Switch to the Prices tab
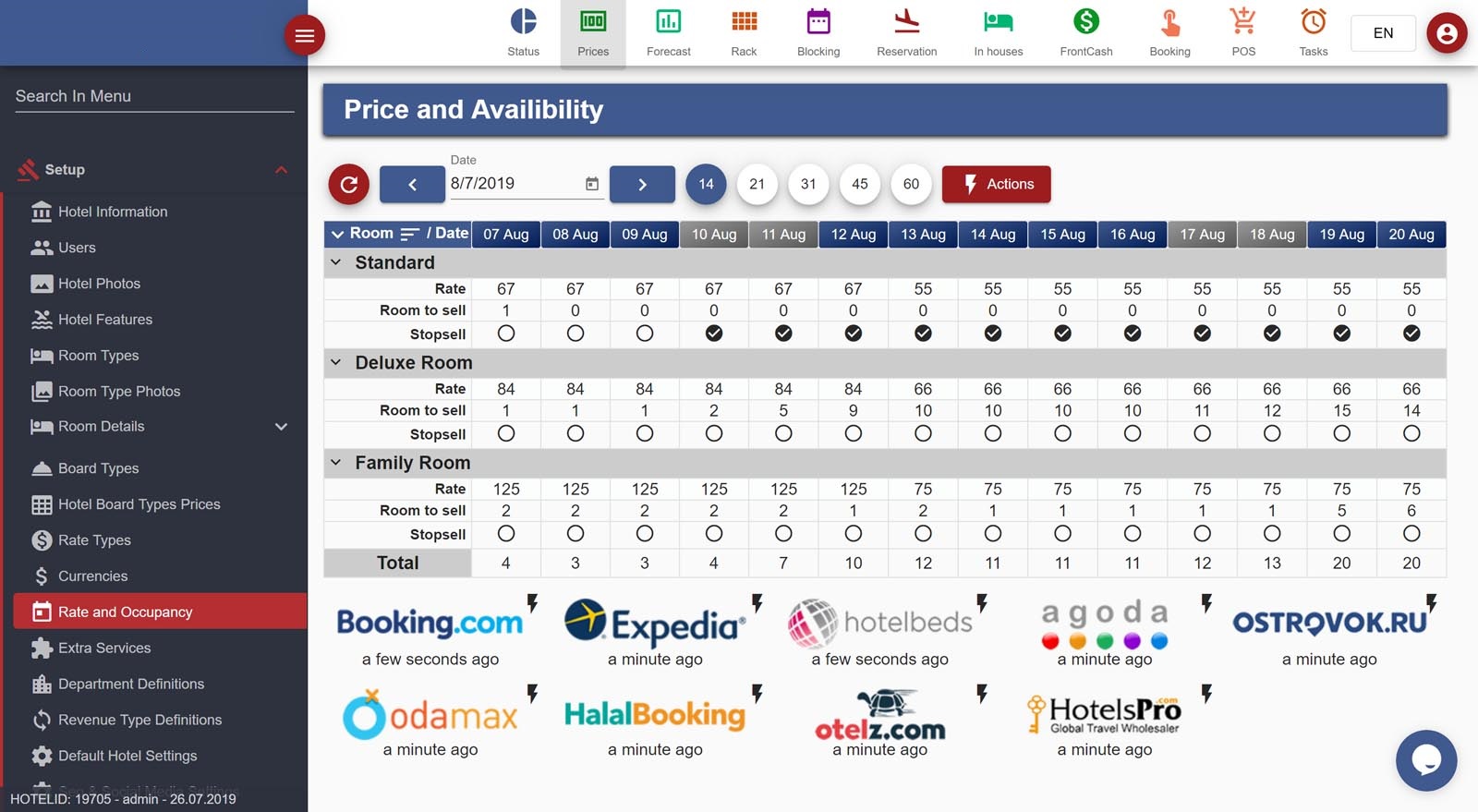This screenshot has height=812, width=1478. (593, 33)
